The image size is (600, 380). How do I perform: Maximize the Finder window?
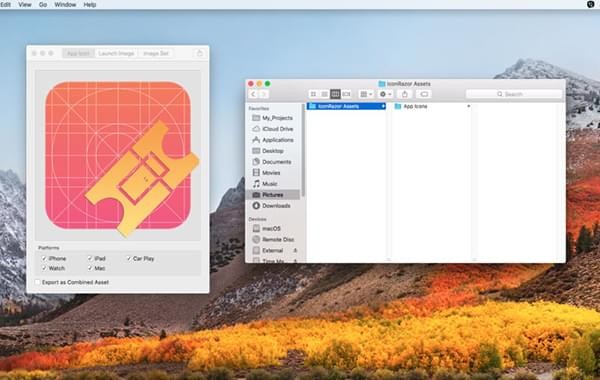(x=268, y=83)
